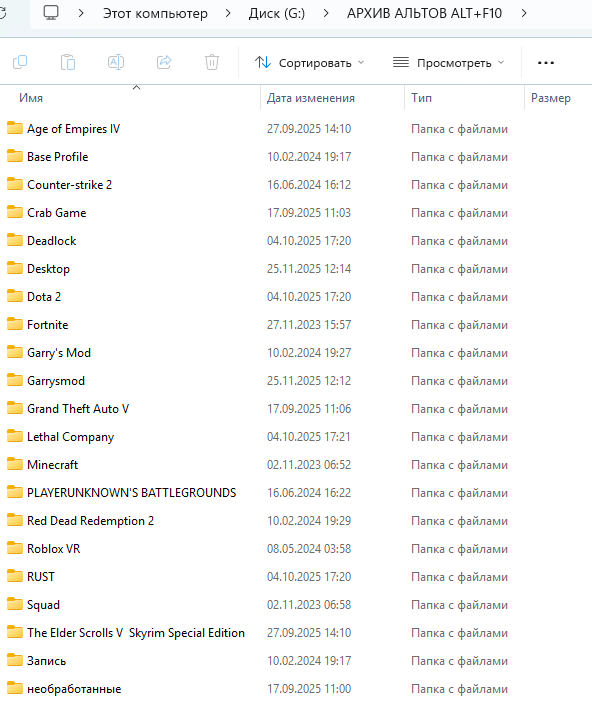The height and width of the screenshot is (714, 592).
Task: Expand chevron after Диск (G:)
Action: tap(326, 13)
